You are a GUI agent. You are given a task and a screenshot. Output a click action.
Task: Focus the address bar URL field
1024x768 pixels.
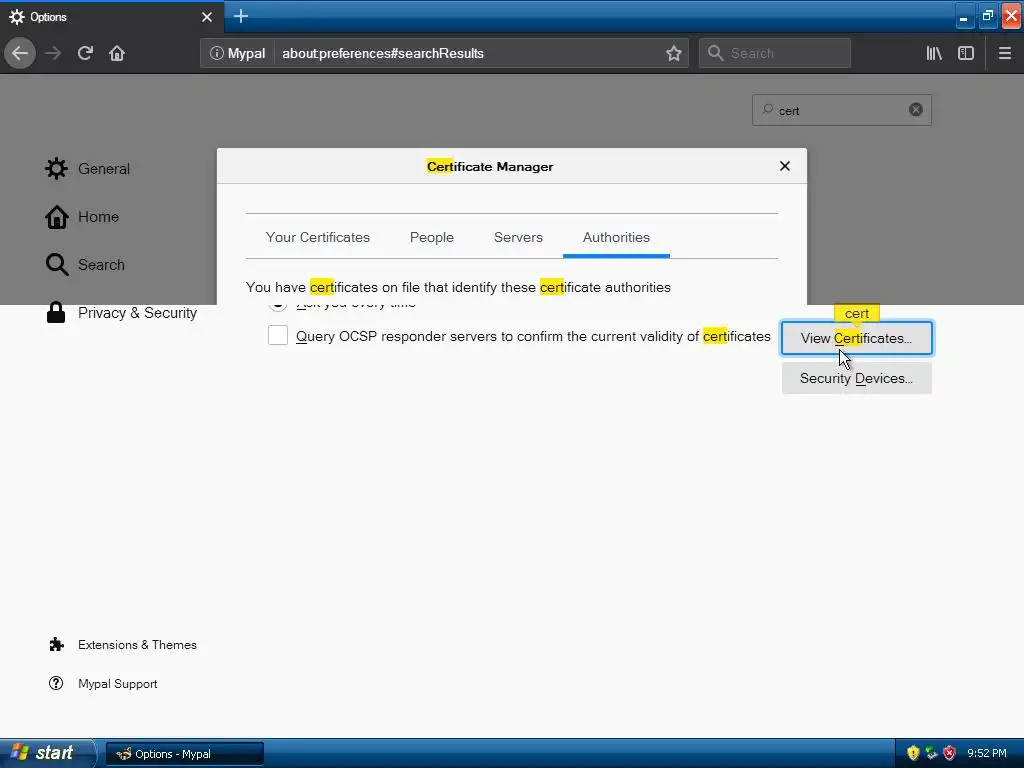(x=467, y=53)
